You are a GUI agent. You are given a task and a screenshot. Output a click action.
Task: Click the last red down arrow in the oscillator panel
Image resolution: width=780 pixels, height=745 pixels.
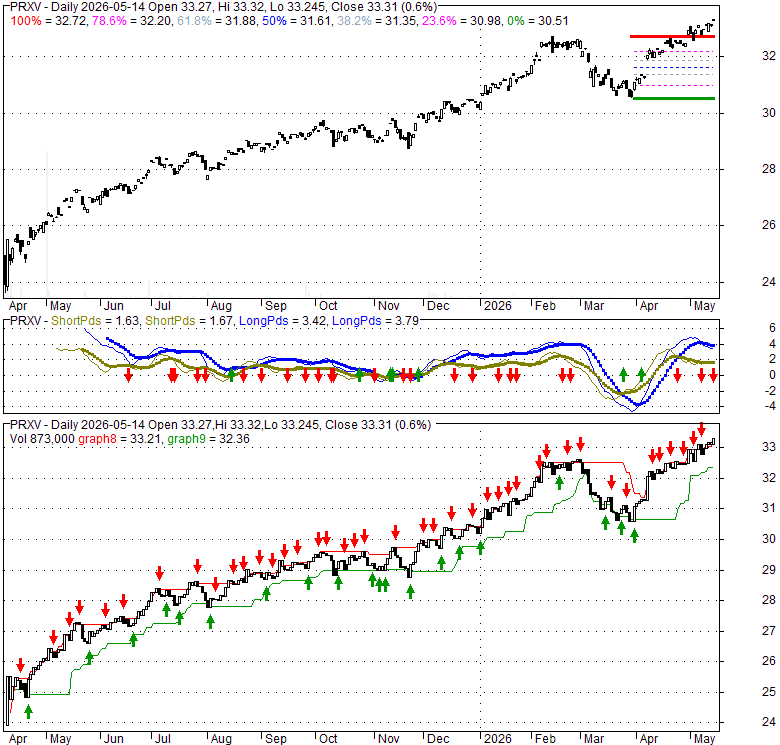[713, 375]
